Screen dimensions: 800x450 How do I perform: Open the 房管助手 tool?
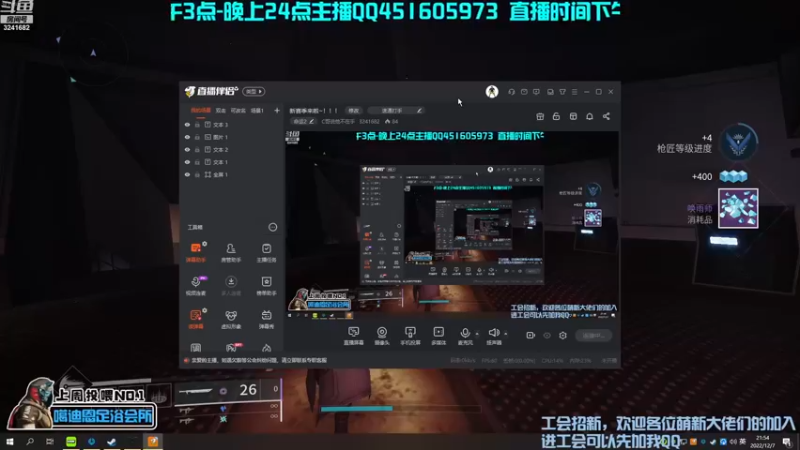[231, 252]
